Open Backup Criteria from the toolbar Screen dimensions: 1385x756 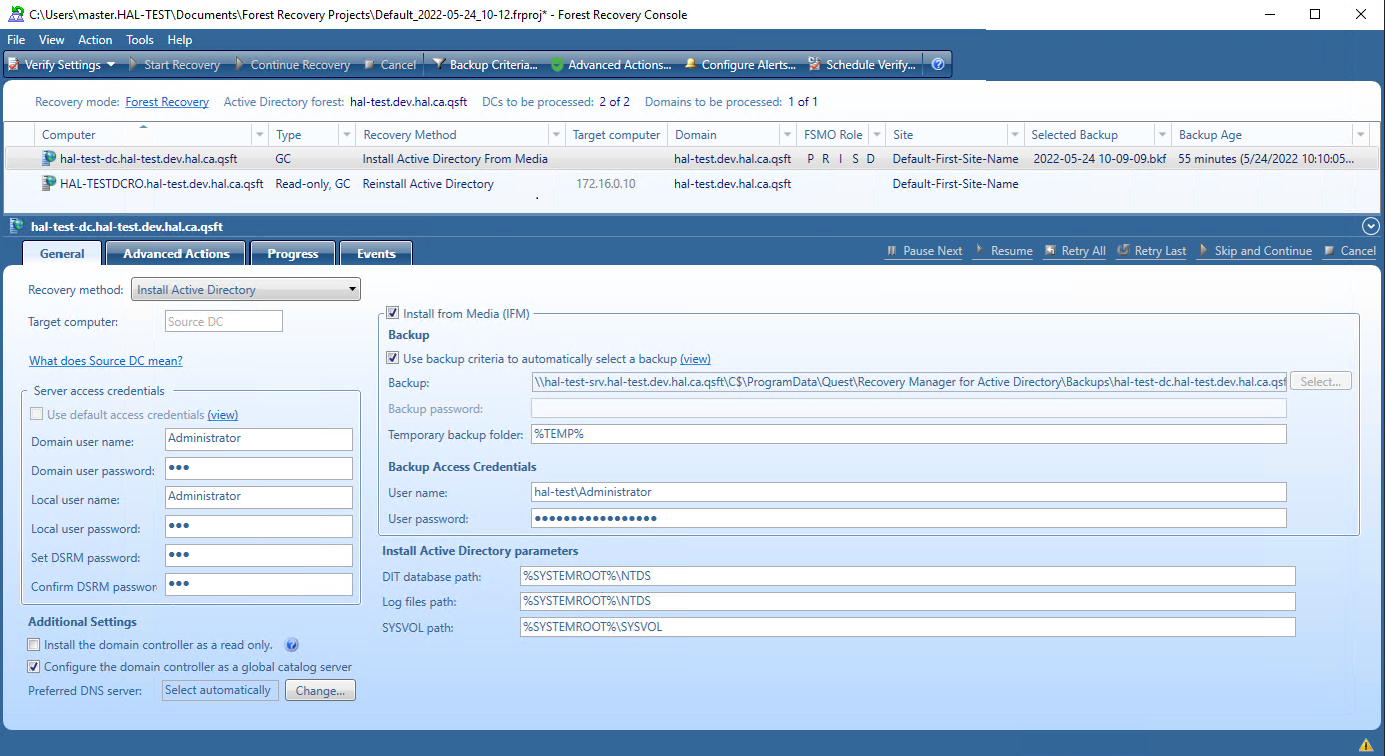click(x=485, y=65)
